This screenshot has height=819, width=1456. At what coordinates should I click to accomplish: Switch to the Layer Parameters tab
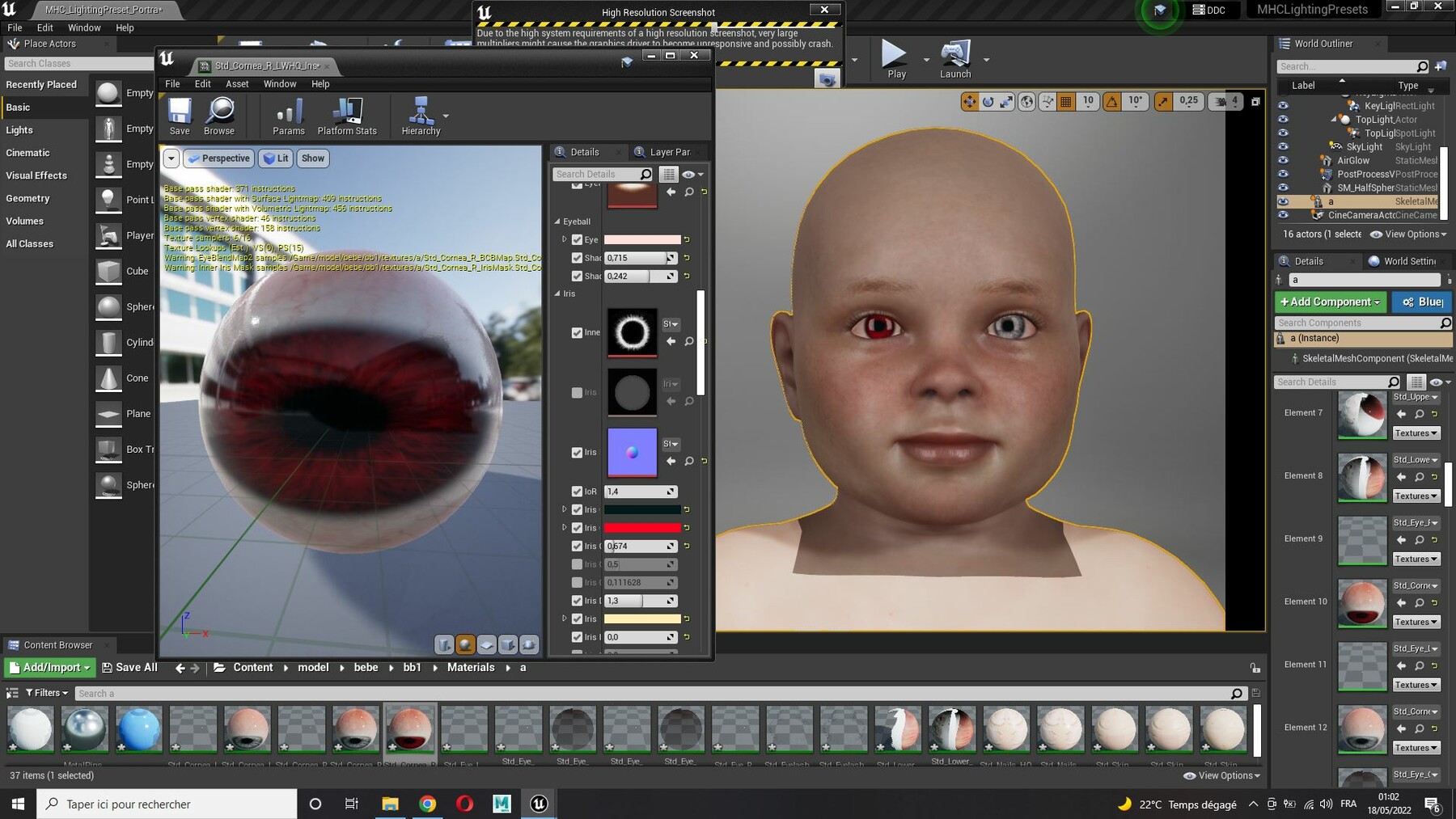[x=668, y=152]
